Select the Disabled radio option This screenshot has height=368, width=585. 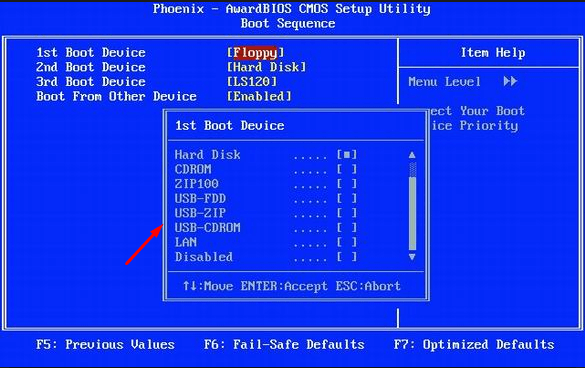click(347, 257)
